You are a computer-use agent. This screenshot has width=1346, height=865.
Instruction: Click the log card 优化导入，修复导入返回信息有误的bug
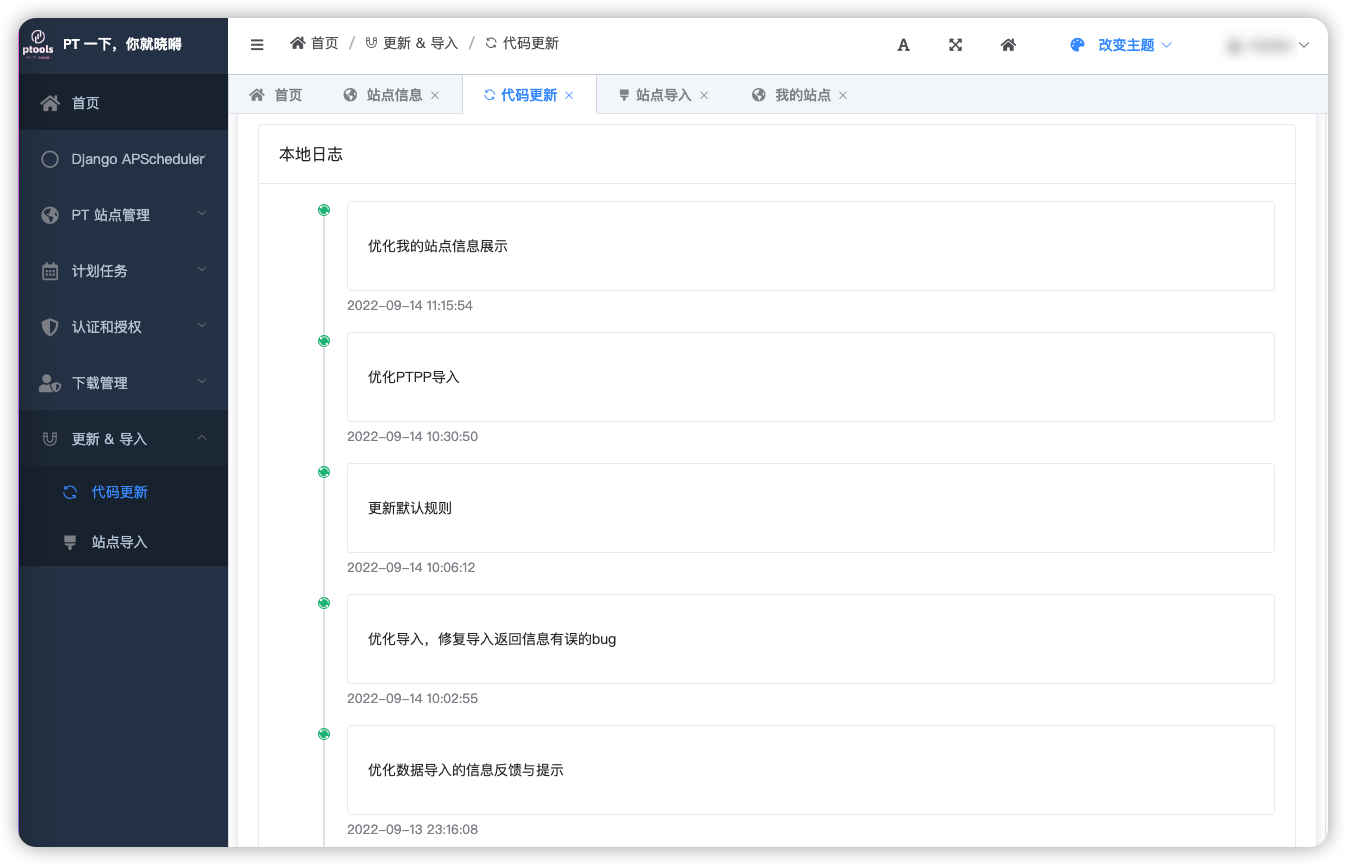click(810, 639)
